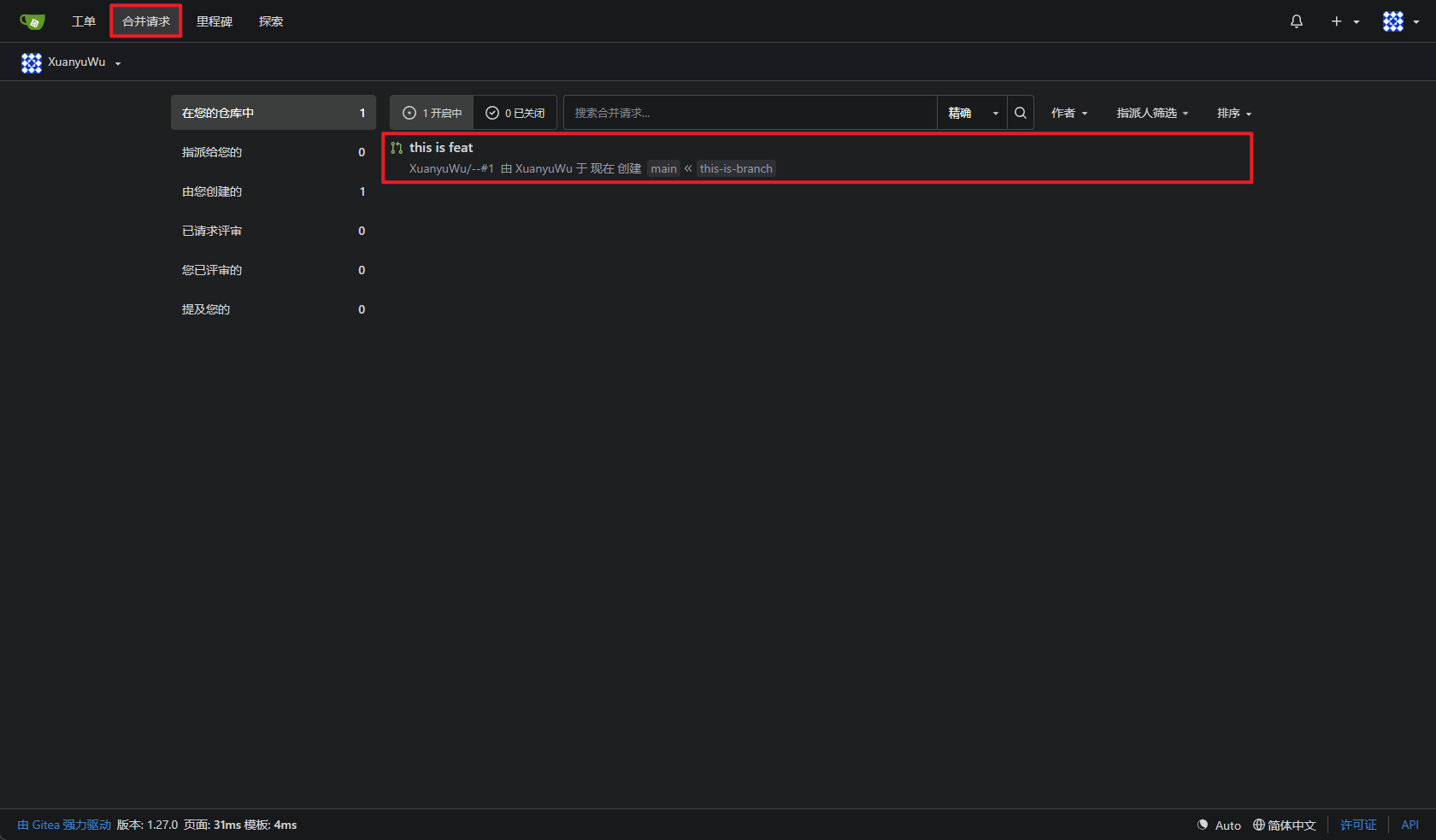Click the Gitea logo icon
The width and height of the screenshot is (1436, 840).
(32, 21)
